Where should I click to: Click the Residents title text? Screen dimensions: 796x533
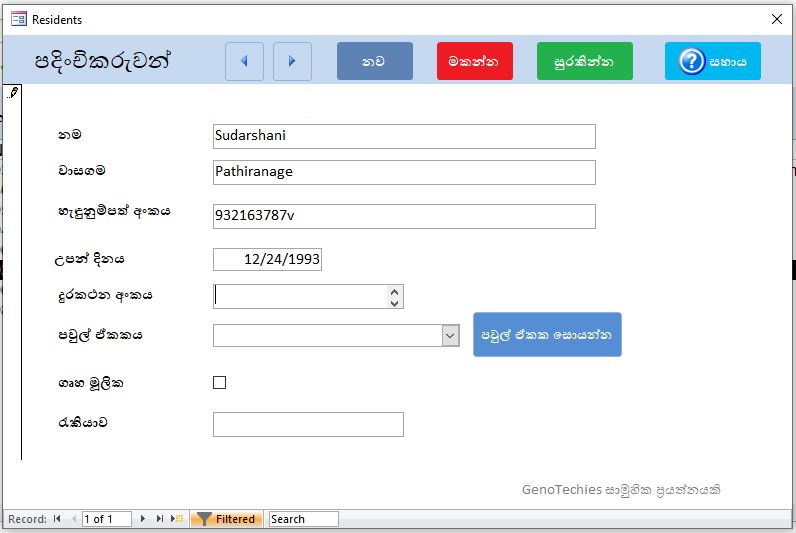point(57,19)
